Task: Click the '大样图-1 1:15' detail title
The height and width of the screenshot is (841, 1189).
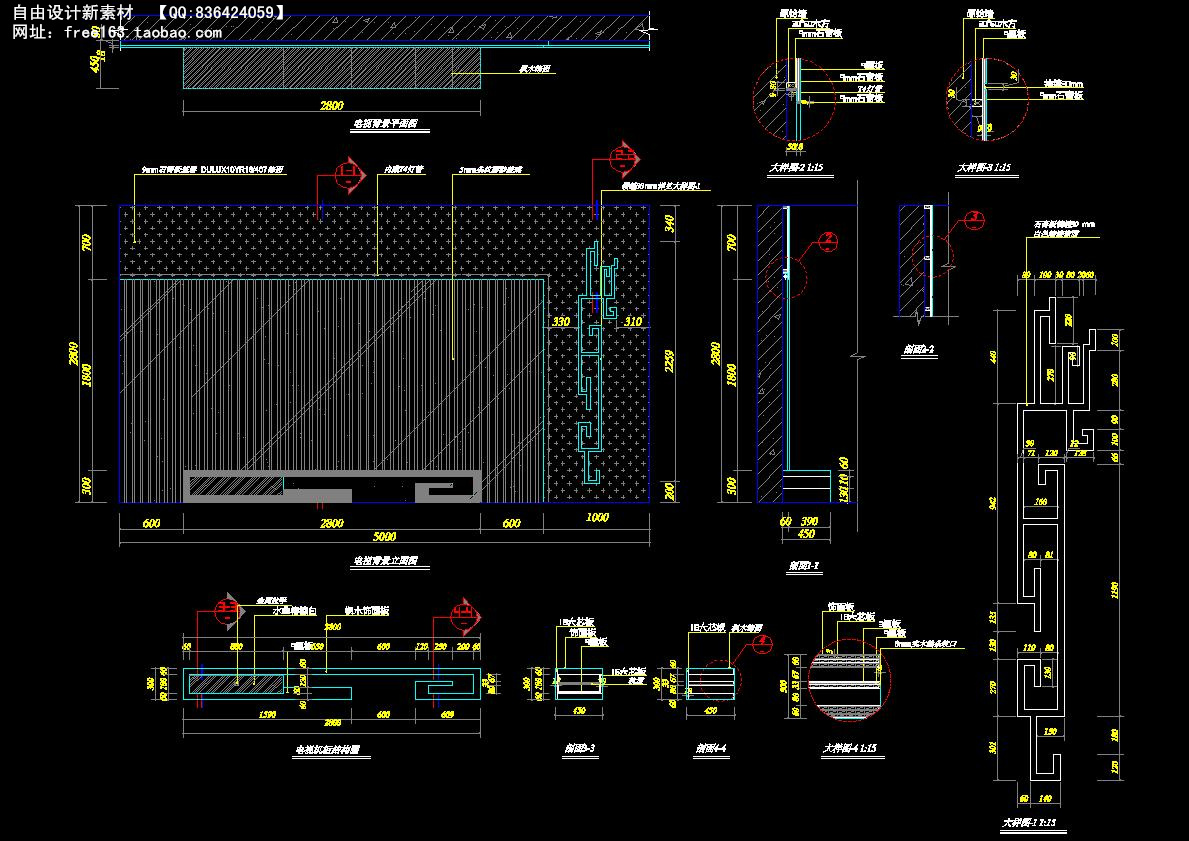Action: 1031,822
